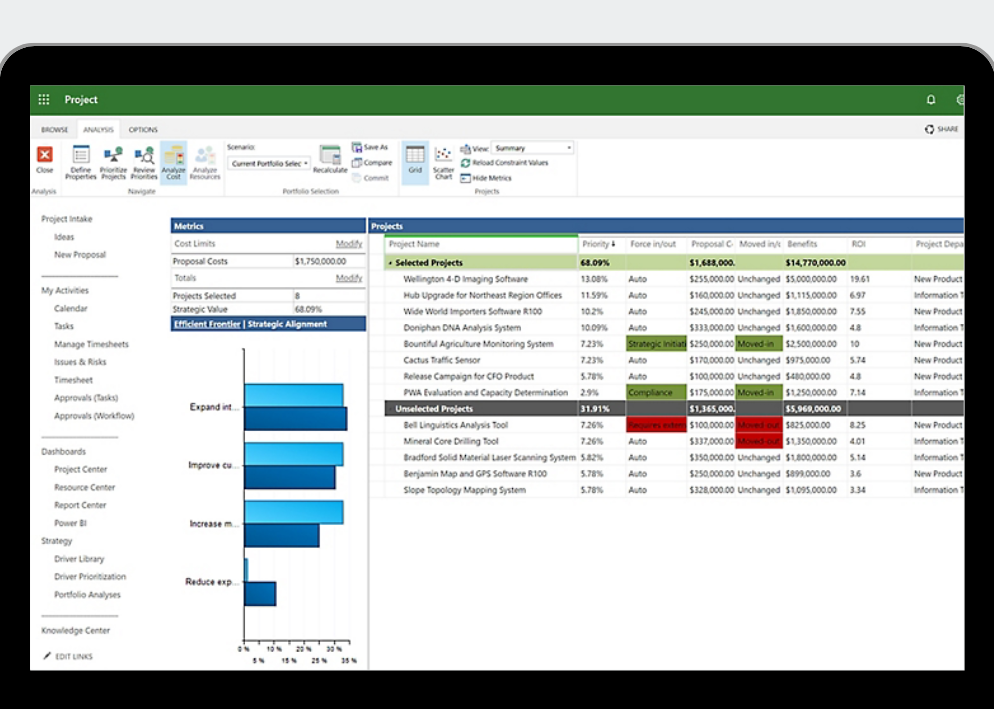The height and width of the screenshot is (709, 994).
Task: Switch to Scatter Chart view
Action: coord(443,162)
